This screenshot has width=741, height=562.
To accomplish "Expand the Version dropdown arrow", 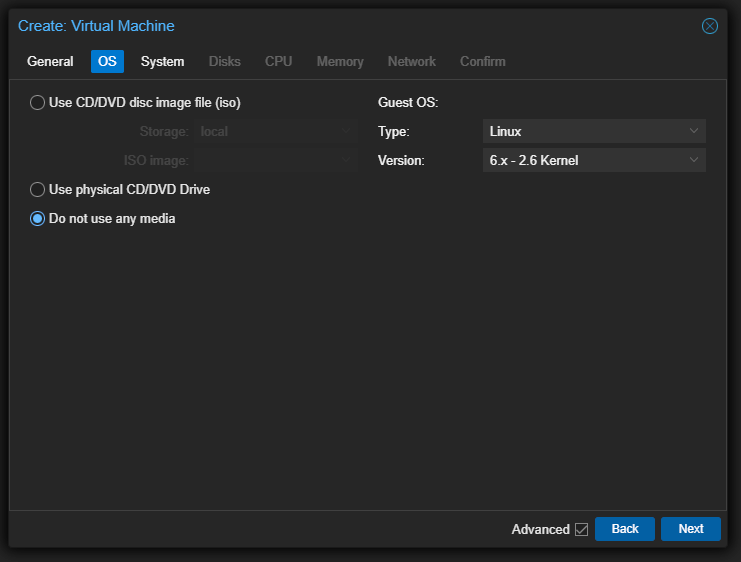I will click(693, 160).
